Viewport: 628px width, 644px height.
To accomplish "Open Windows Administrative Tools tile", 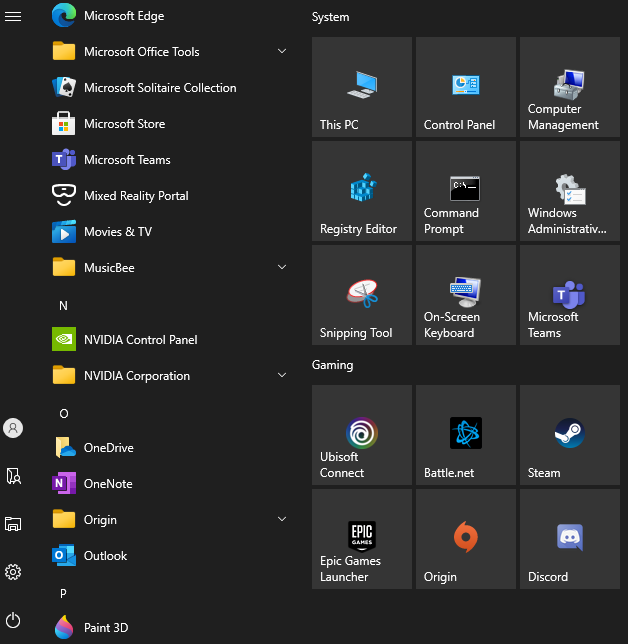I will (570, 191).
